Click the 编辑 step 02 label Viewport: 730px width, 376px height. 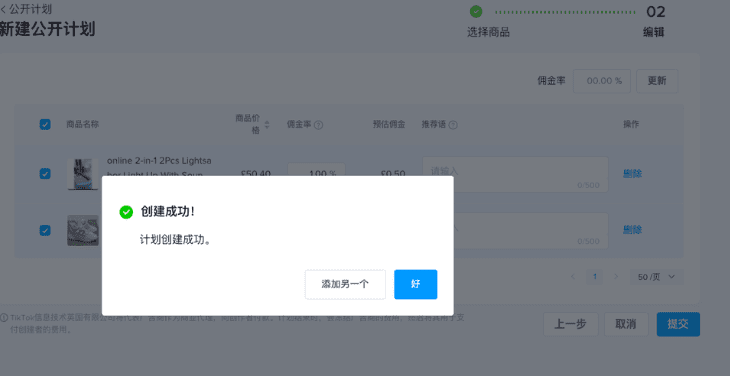coord(654,32)
